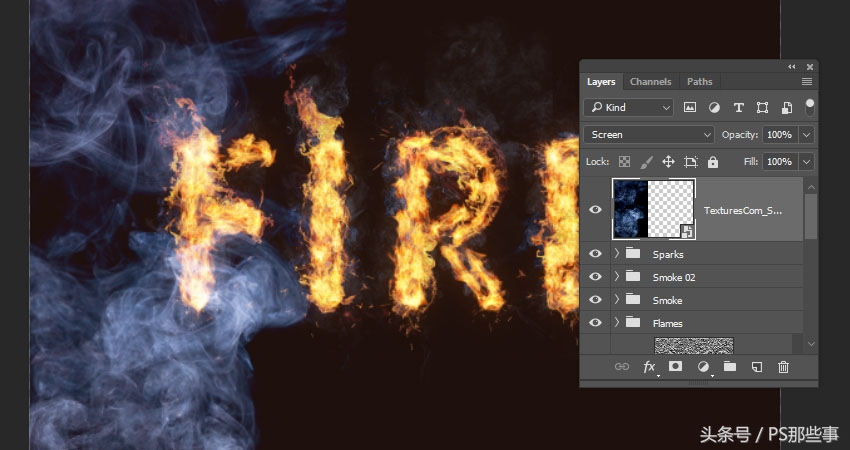
Task: Switch to the Paths tab
Action: point(700,81)
